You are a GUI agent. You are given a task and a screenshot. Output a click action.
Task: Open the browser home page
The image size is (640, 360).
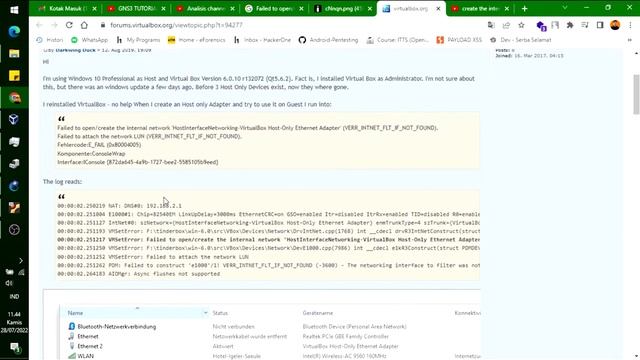(84, 25)
